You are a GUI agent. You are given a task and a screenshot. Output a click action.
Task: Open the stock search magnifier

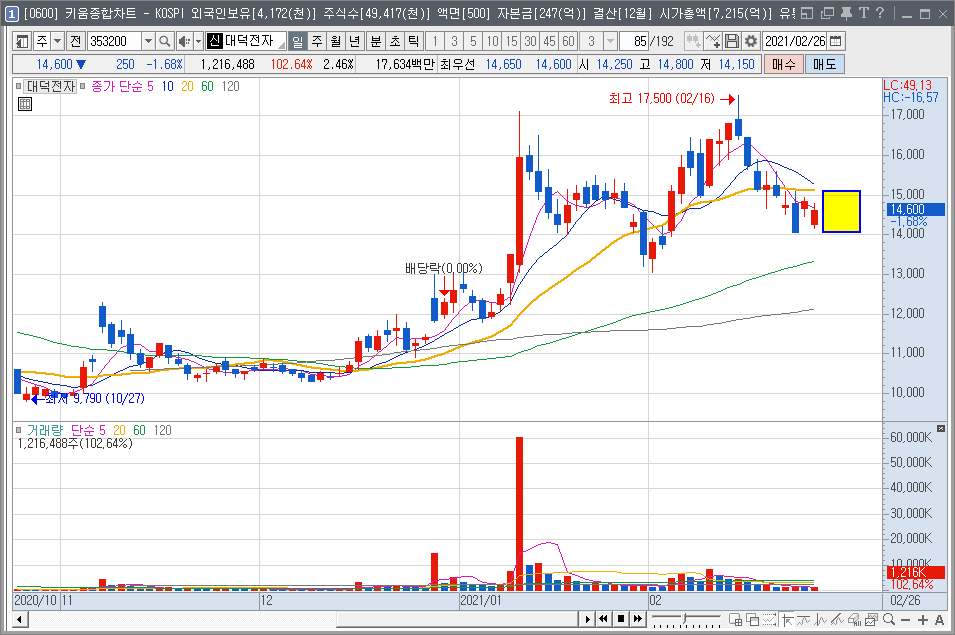coord(164,41)
